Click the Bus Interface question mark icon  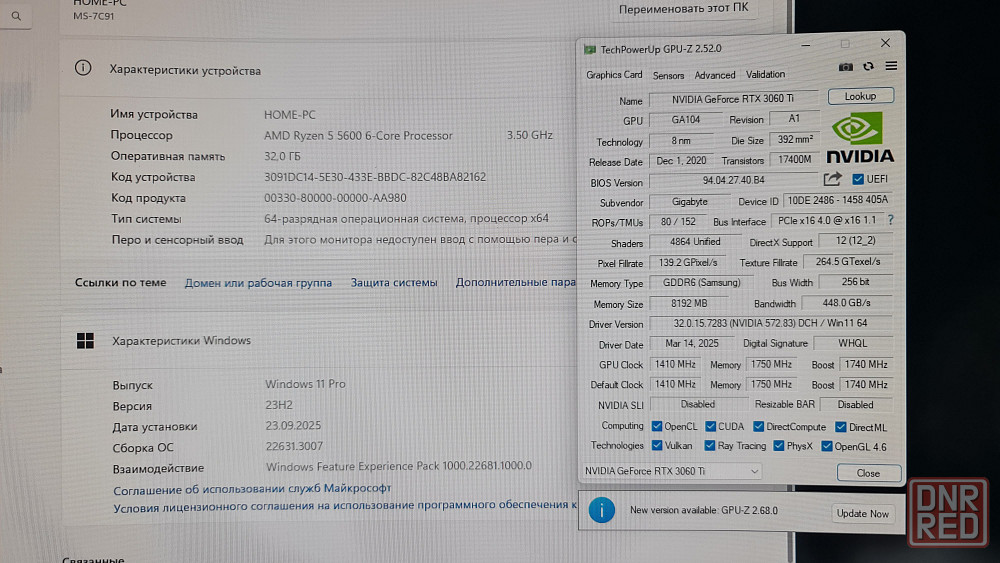(890, 221)
